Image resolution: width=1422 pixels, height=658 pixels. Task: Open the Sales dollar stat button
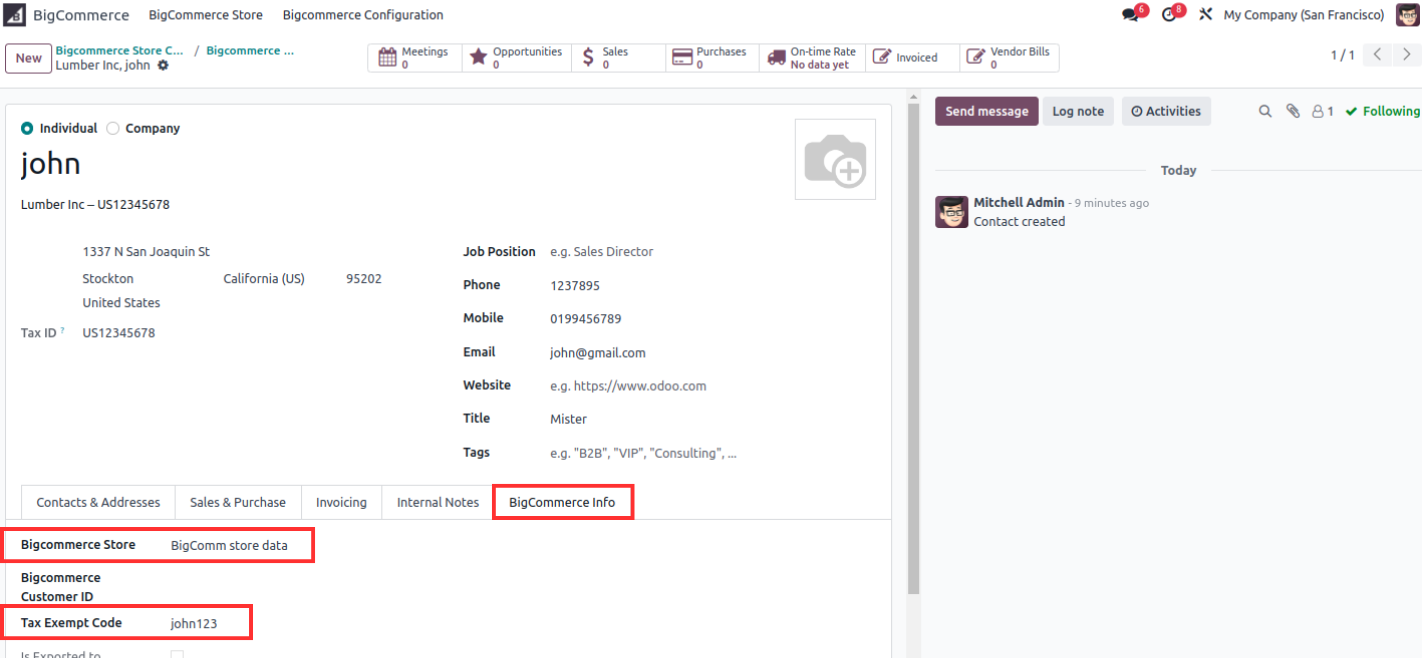pos(619,58)
